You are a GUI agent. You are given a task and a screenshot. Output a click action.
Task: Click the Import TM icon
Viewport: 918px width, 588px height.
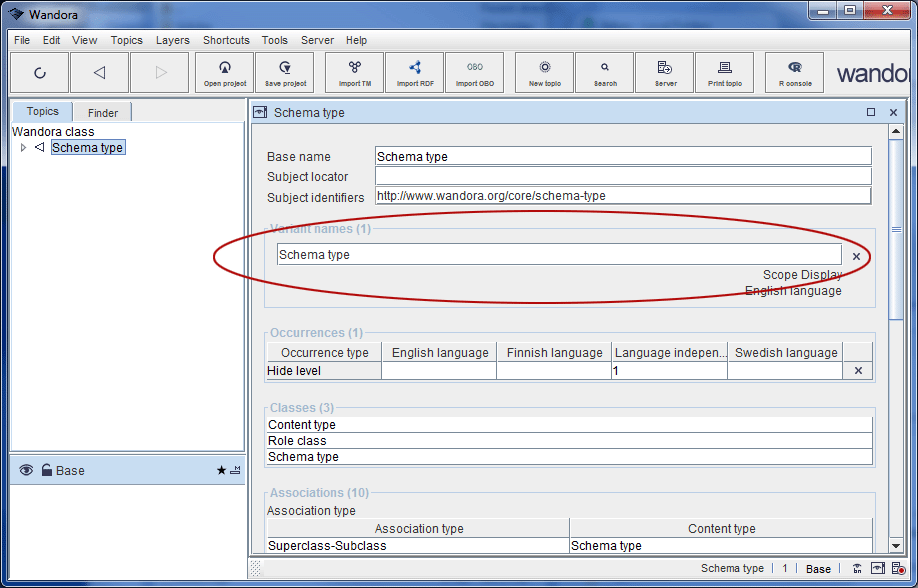point(355,73)
